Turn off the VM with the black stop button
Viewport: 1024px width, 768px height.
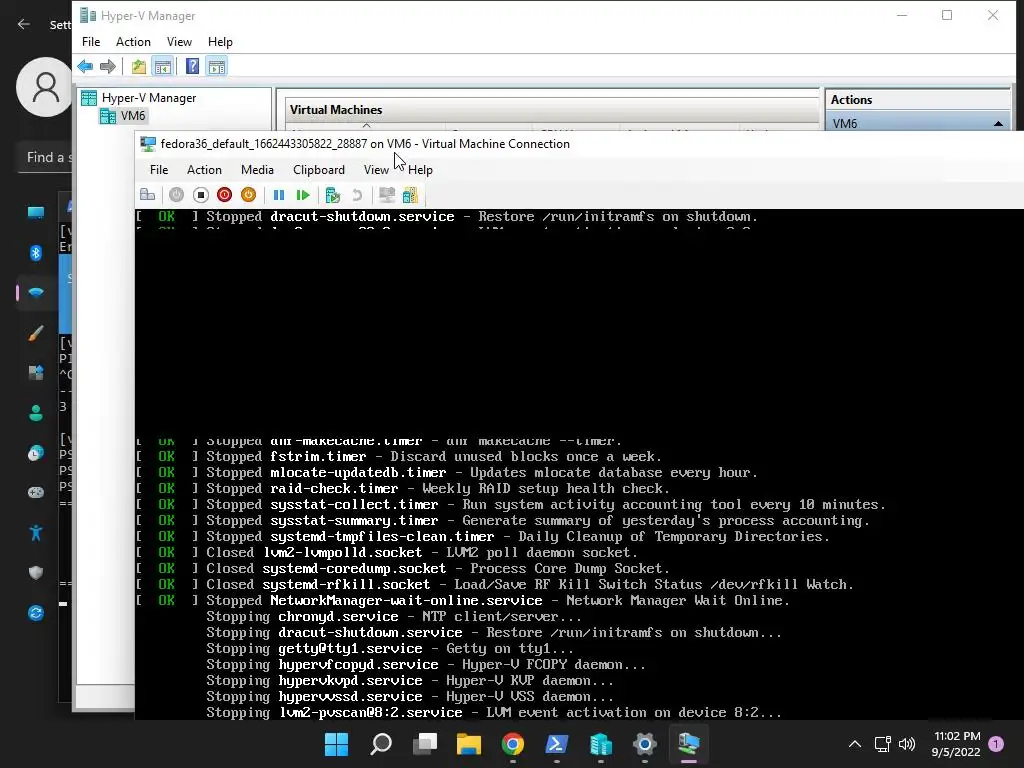coord(200,195)
